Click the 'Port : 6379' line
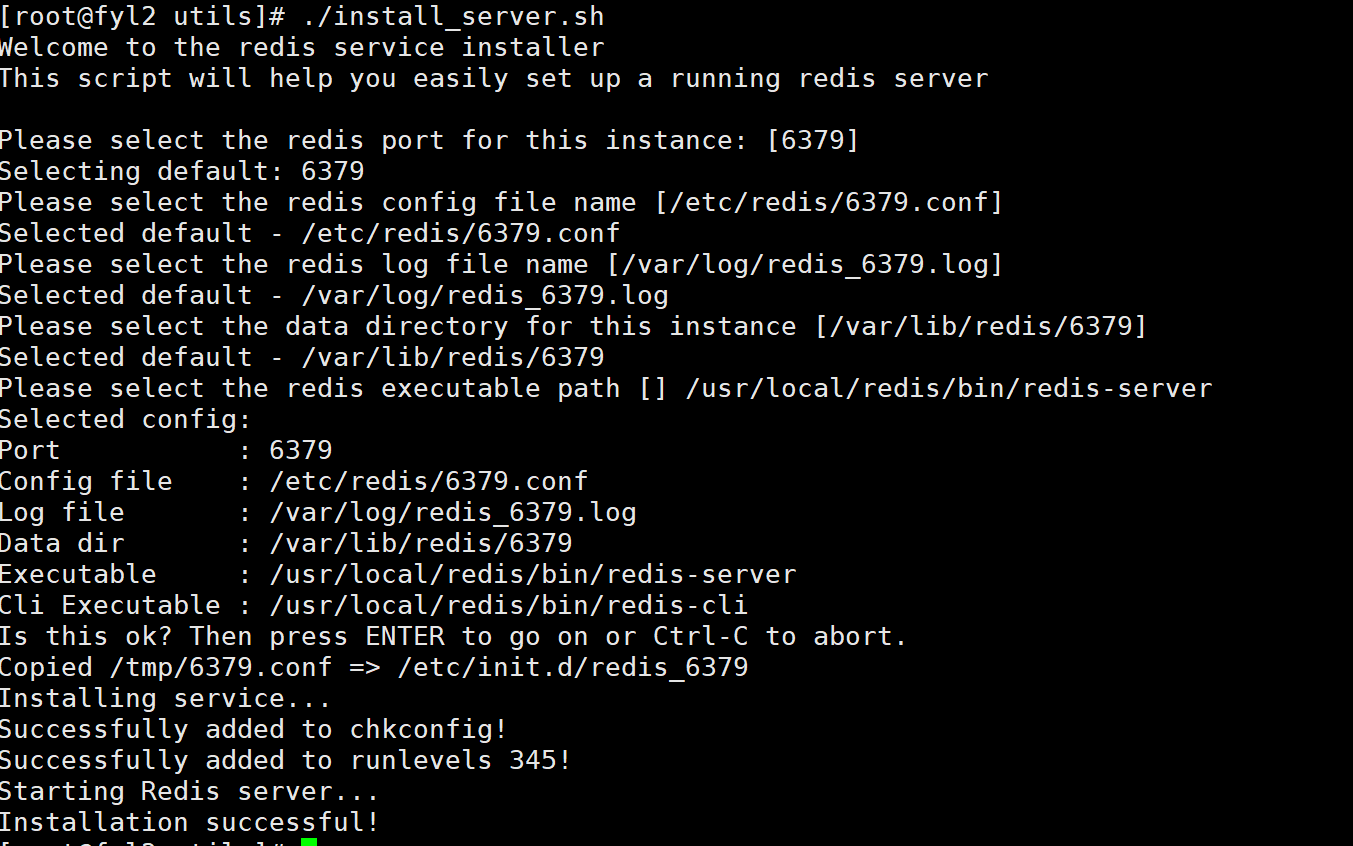 pos(166,450)
